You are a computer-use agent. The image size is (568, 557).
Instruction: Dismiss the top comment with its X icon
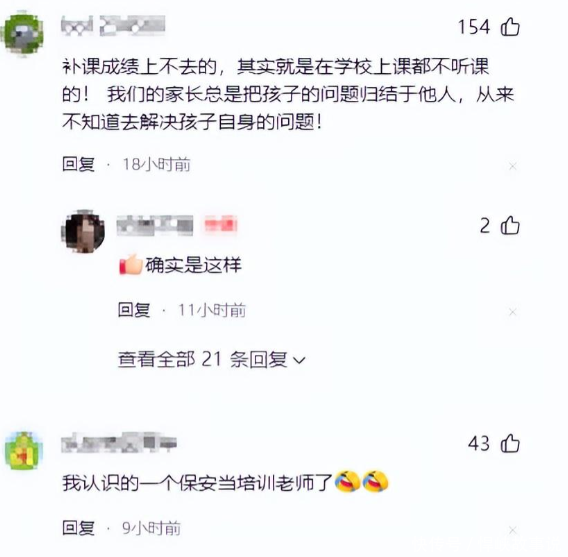pos(513,166)
